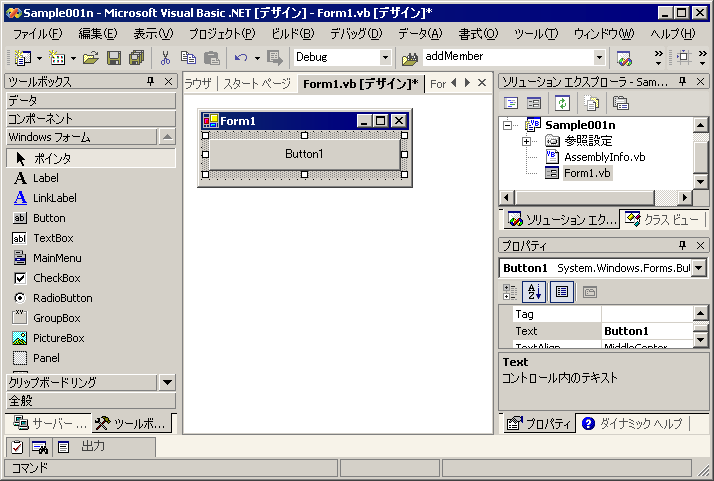Select AssemblyInfo.vb in Solution Explorer
The height and width of the screenshot is (481, 714).
click(605, 157)
